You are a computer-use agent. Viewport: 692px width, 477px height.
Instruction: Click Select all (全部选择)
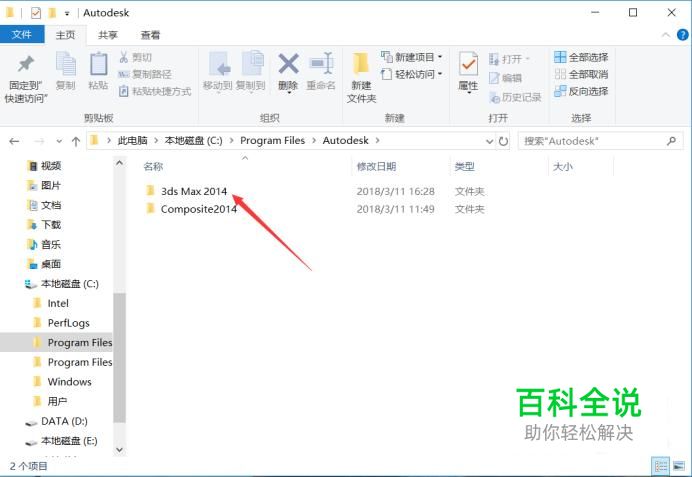(581, 57)
